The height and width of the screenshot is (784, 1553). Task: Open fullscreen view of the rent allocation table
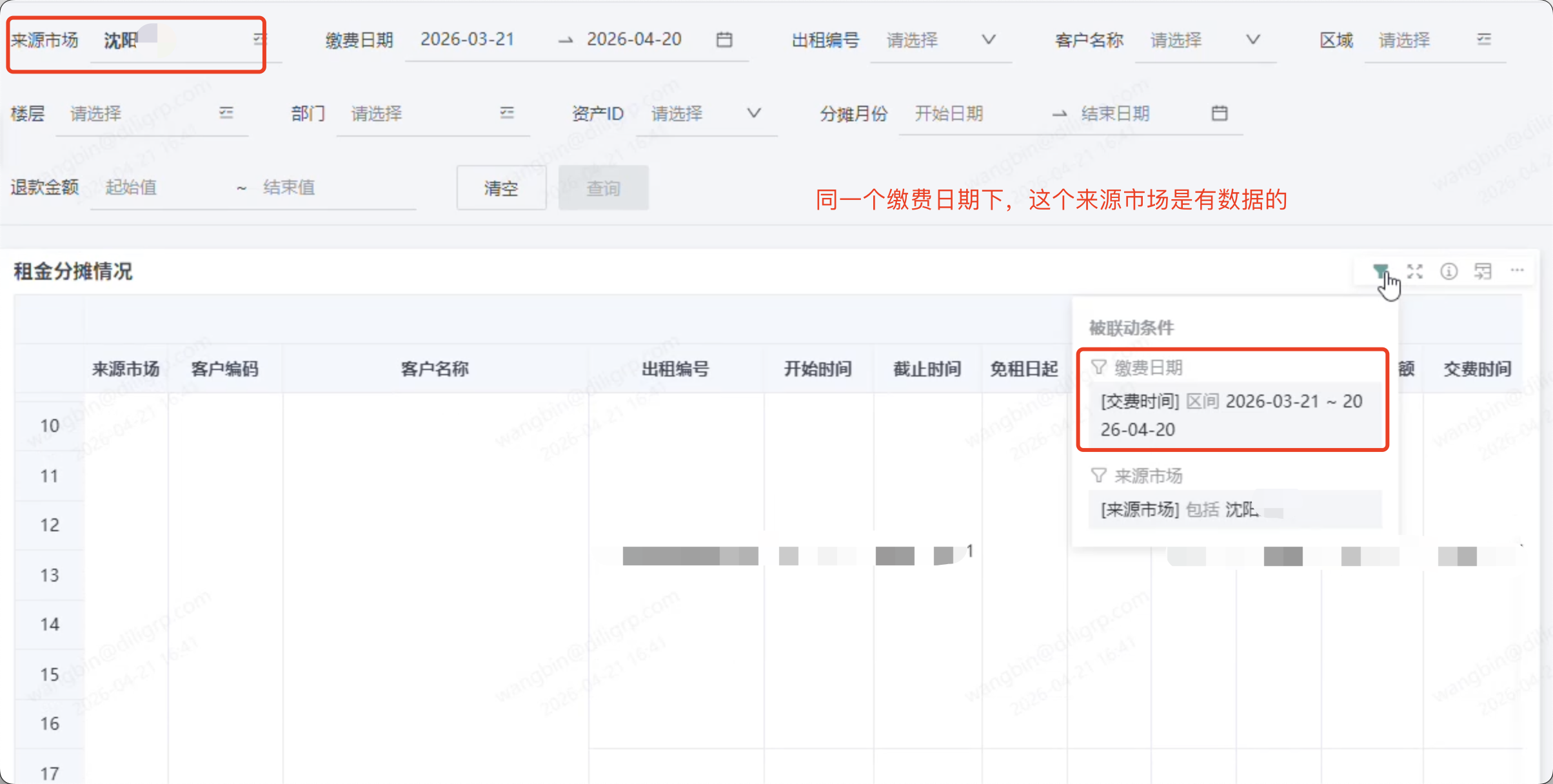[x=1416, y=271]
